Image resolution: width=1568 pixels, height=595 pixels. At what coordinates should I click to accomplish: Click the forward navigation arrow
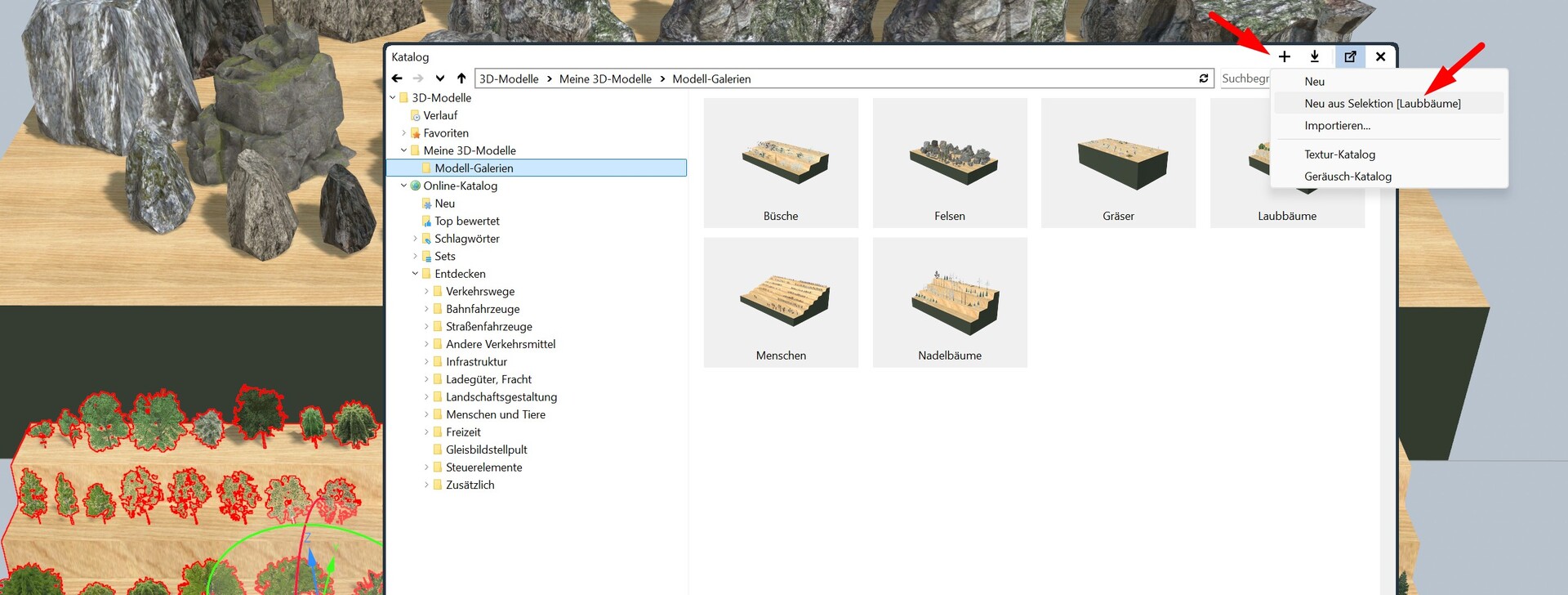click(418, 78)
